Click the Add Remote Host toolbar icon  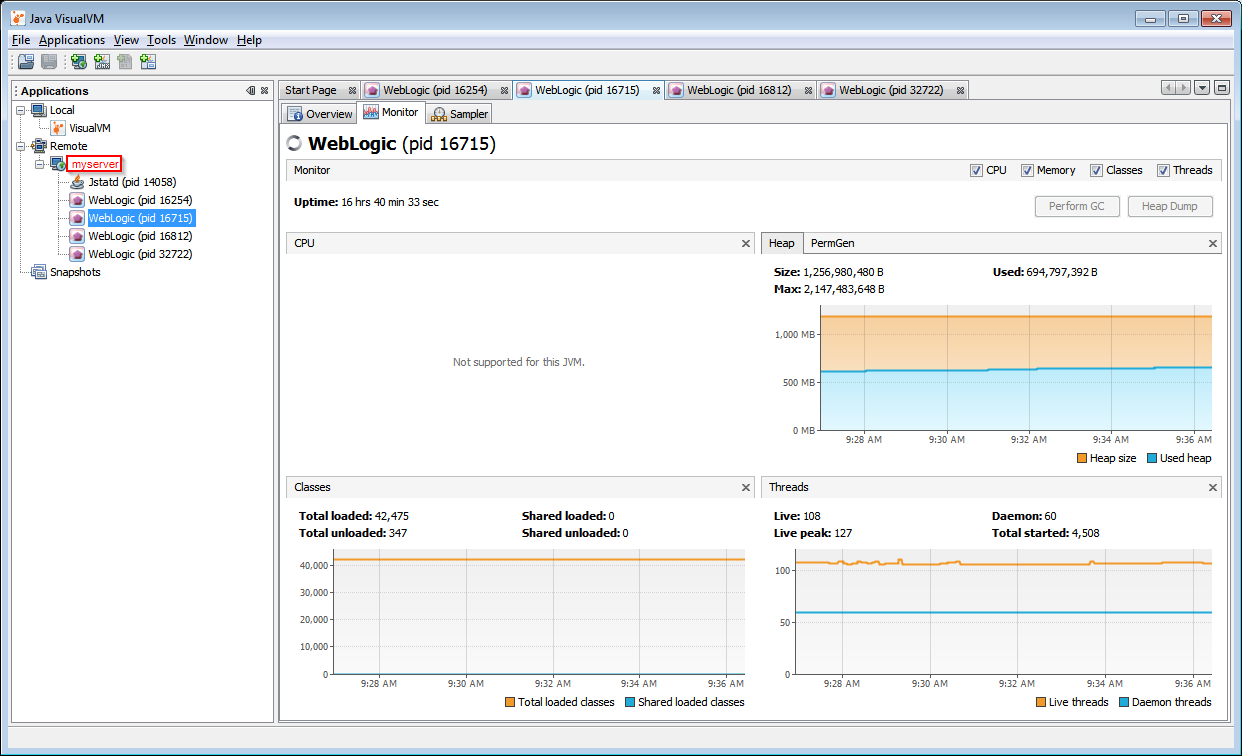point(78,62)
